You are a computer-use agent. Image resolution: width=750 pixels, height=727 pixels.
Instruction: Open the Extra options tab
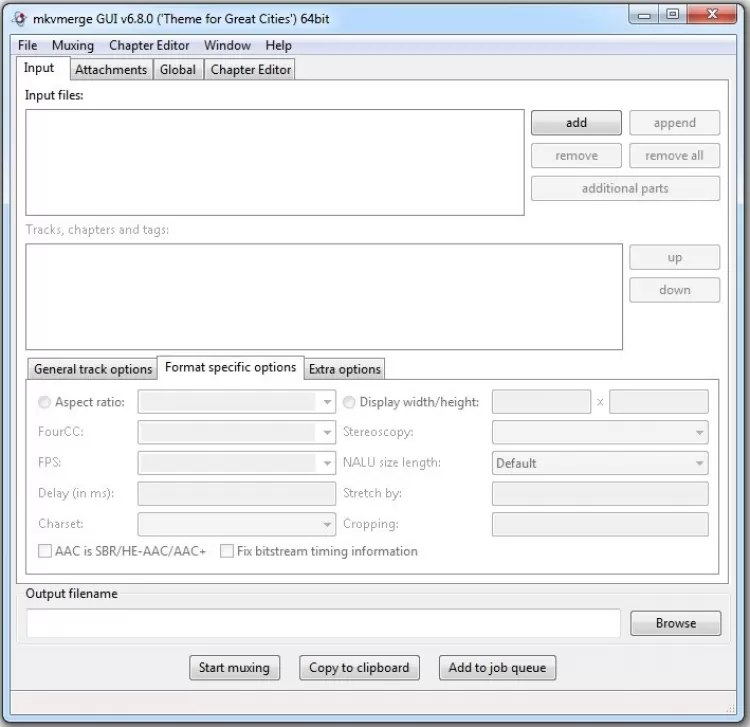click(344, 369)
